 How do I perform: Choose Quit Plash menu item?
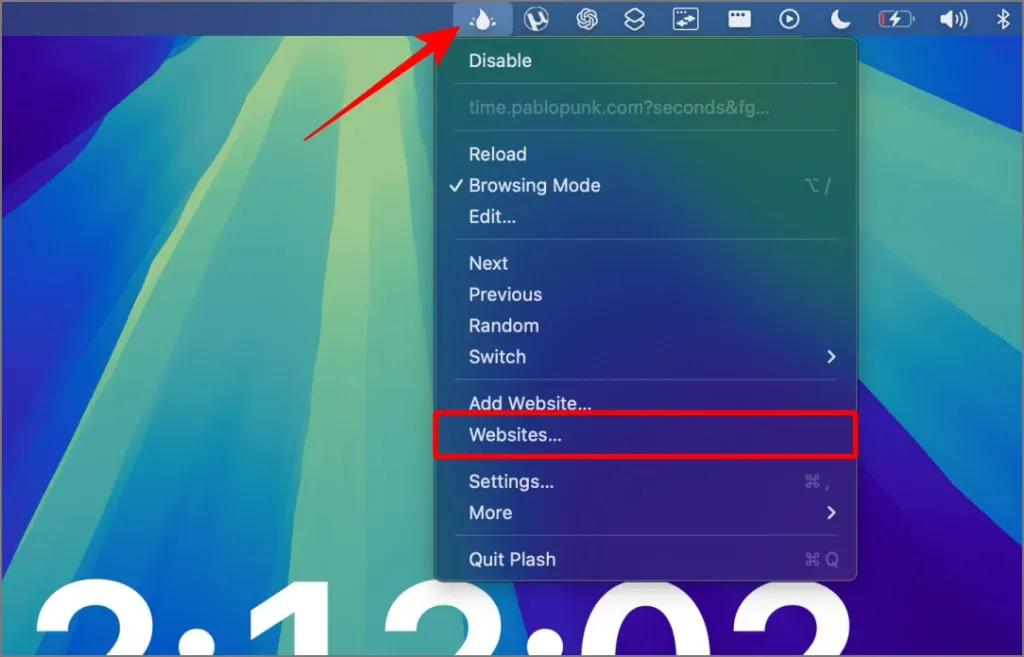point(646,560)
